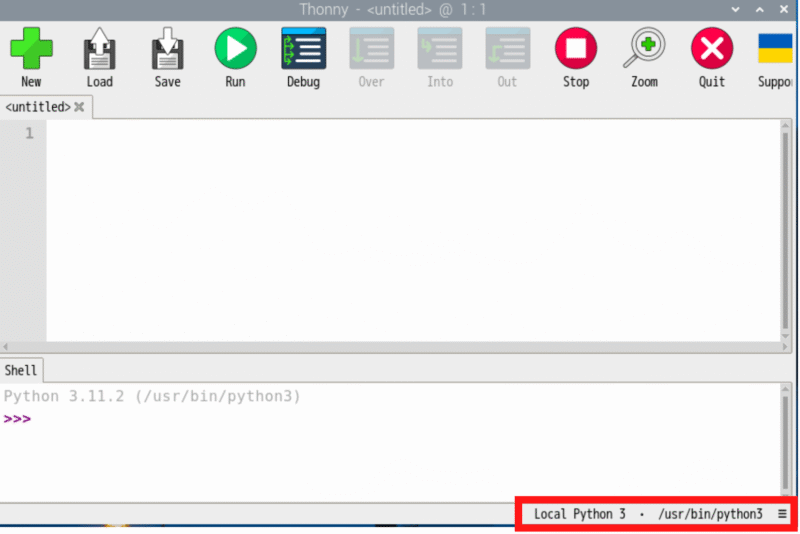Viewport: 800px width, 534px height.
Task: Click horizontal scrollbar left arrow
Action: tap(5, 347)
